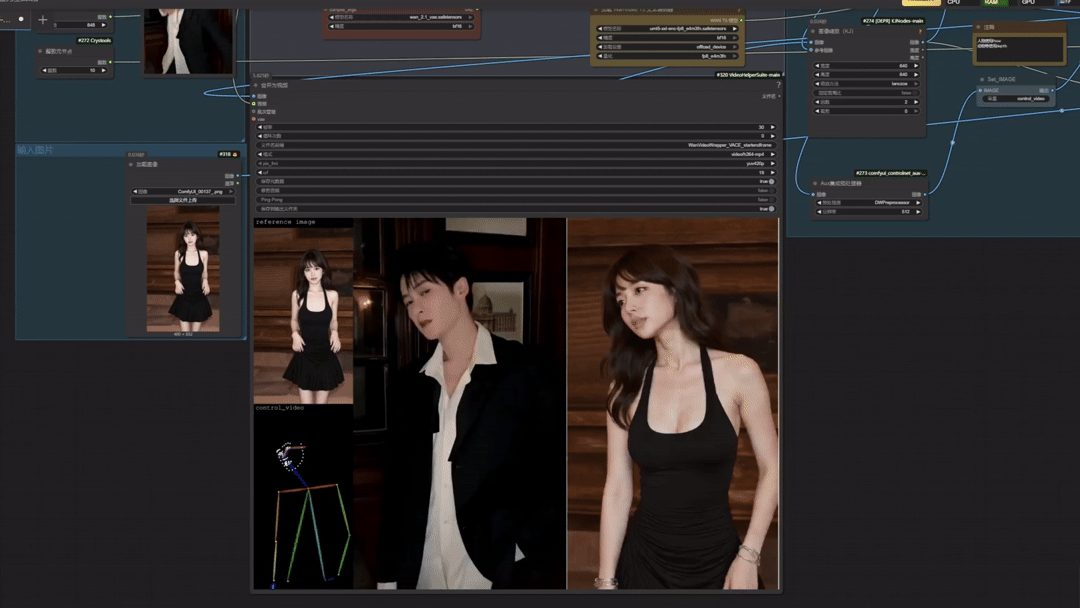The width and height of the screenshot is (1080, 608).
Task: Toggle the last true switch (保存到输出文件夹)
Action: (x=771, y=209)
